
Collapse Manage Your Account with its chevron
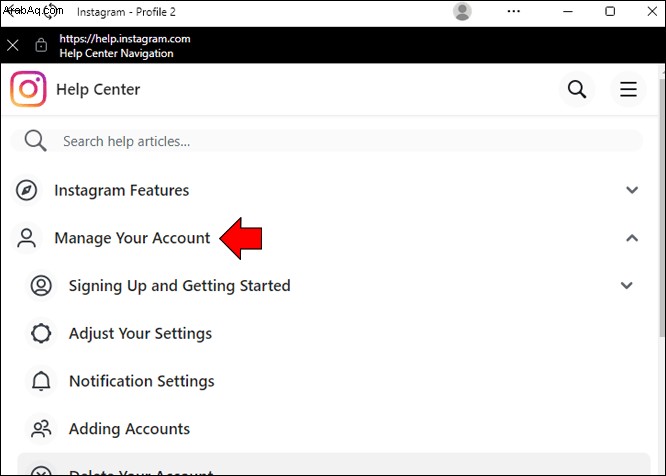click(x=632, y=238)
